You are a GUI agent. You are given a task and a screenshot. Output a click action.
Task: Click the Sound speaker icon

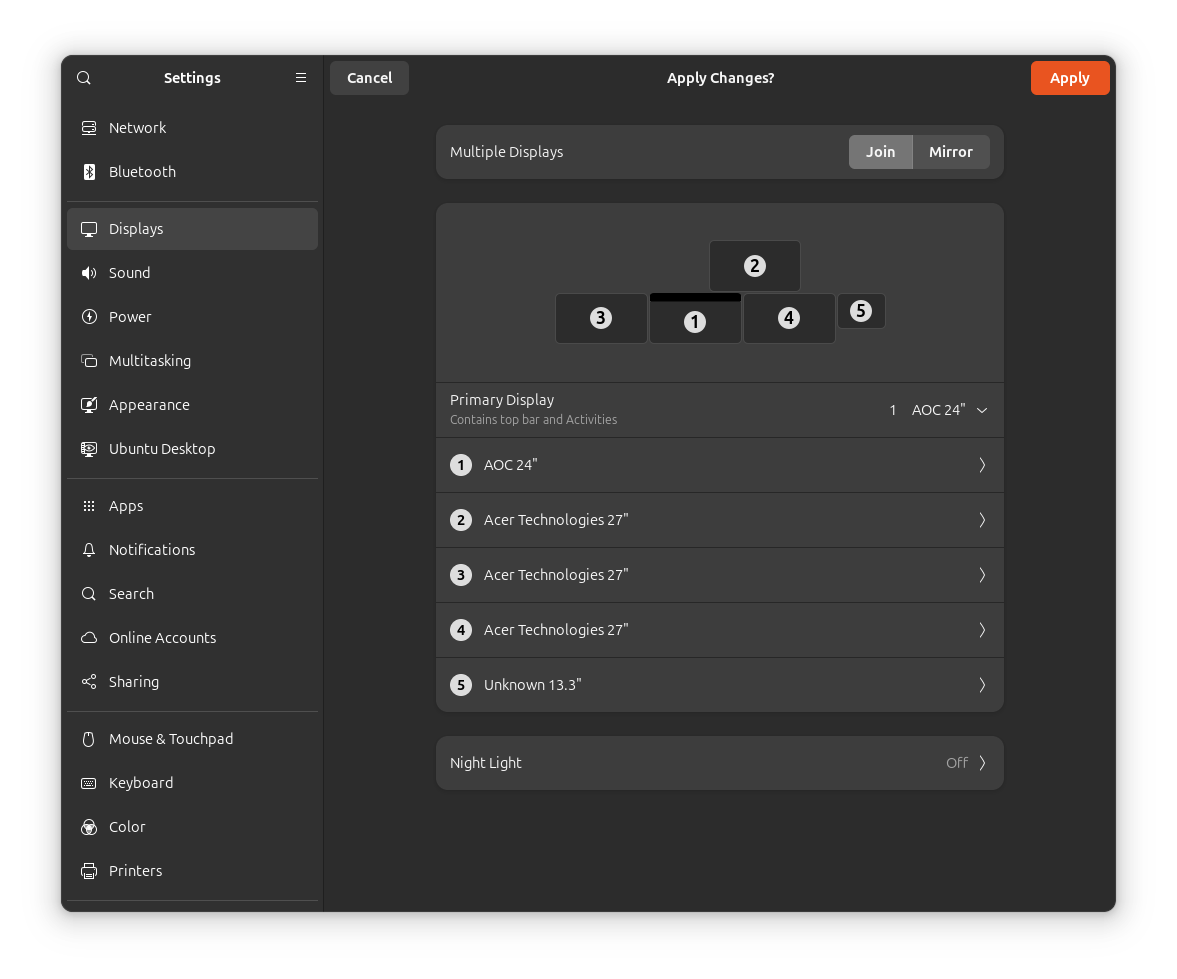pyautogui.click(x=89, y=273)
